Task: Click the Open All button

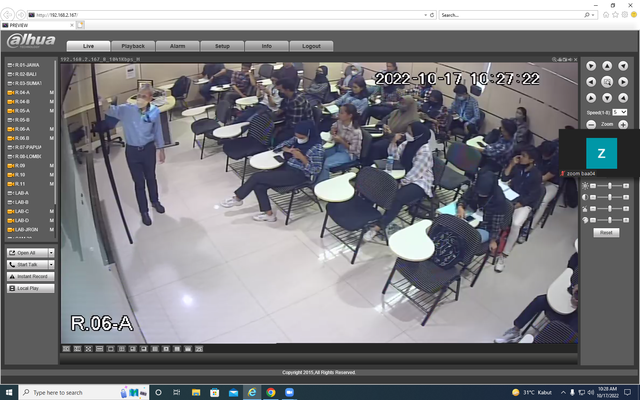Action: [x=28, y=253]
